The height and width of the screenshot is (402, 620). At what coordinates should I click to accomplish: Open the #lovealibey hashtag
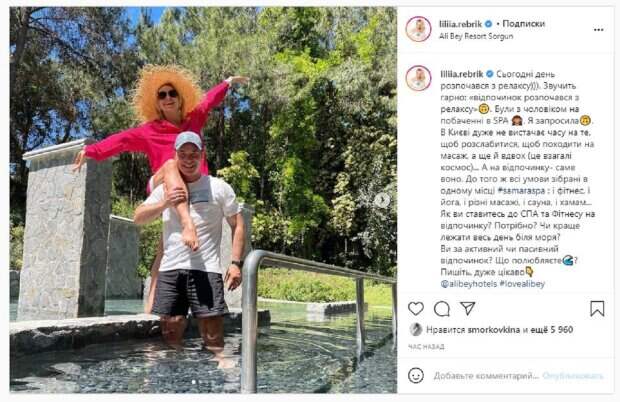click(x=522, y=284)
